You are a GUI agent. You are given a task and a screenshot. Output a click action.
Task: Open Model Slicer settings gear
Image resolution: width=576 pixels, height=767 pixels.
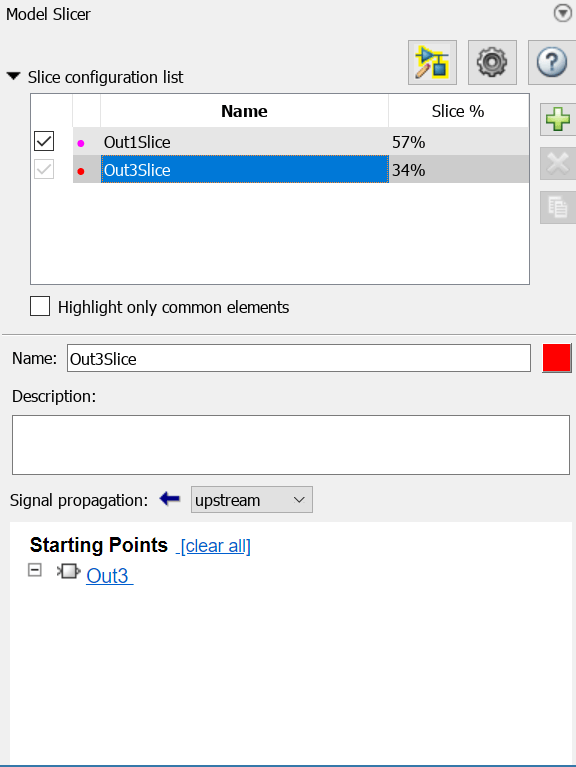(x=492, y=63)
